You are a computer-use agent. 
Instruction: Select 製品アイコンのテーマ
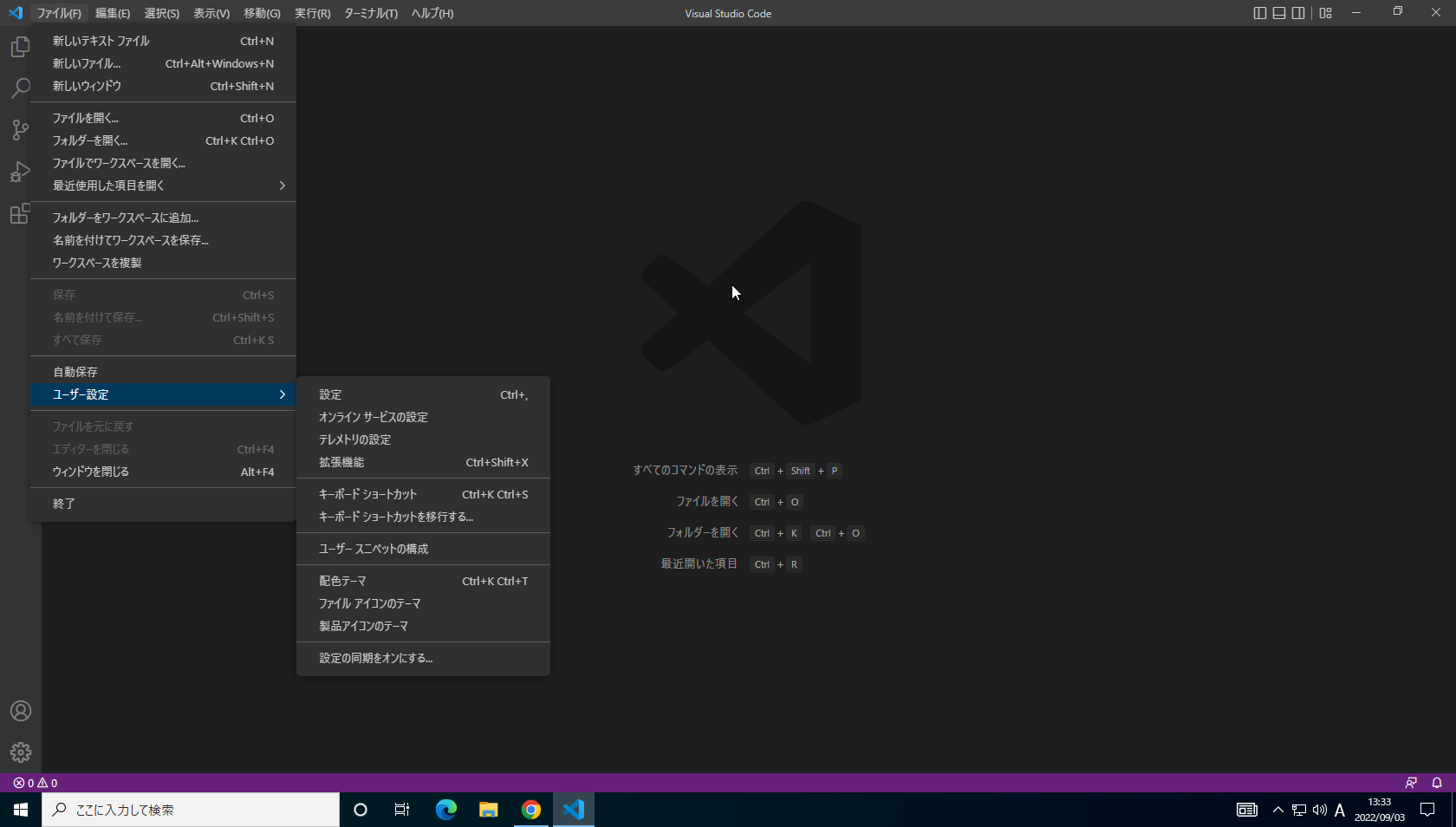(x=423, y=626)
